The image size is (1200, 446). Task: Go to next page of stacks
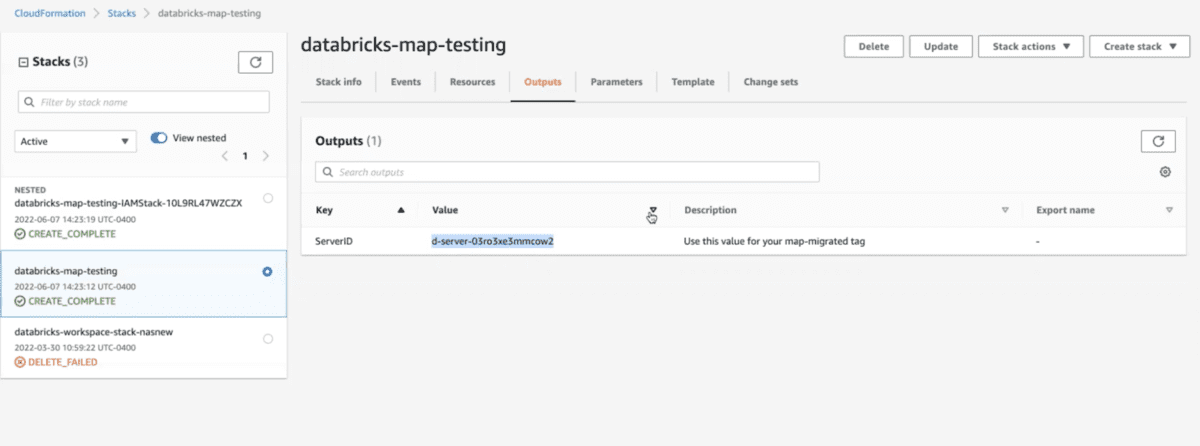[x=265, y=156]
